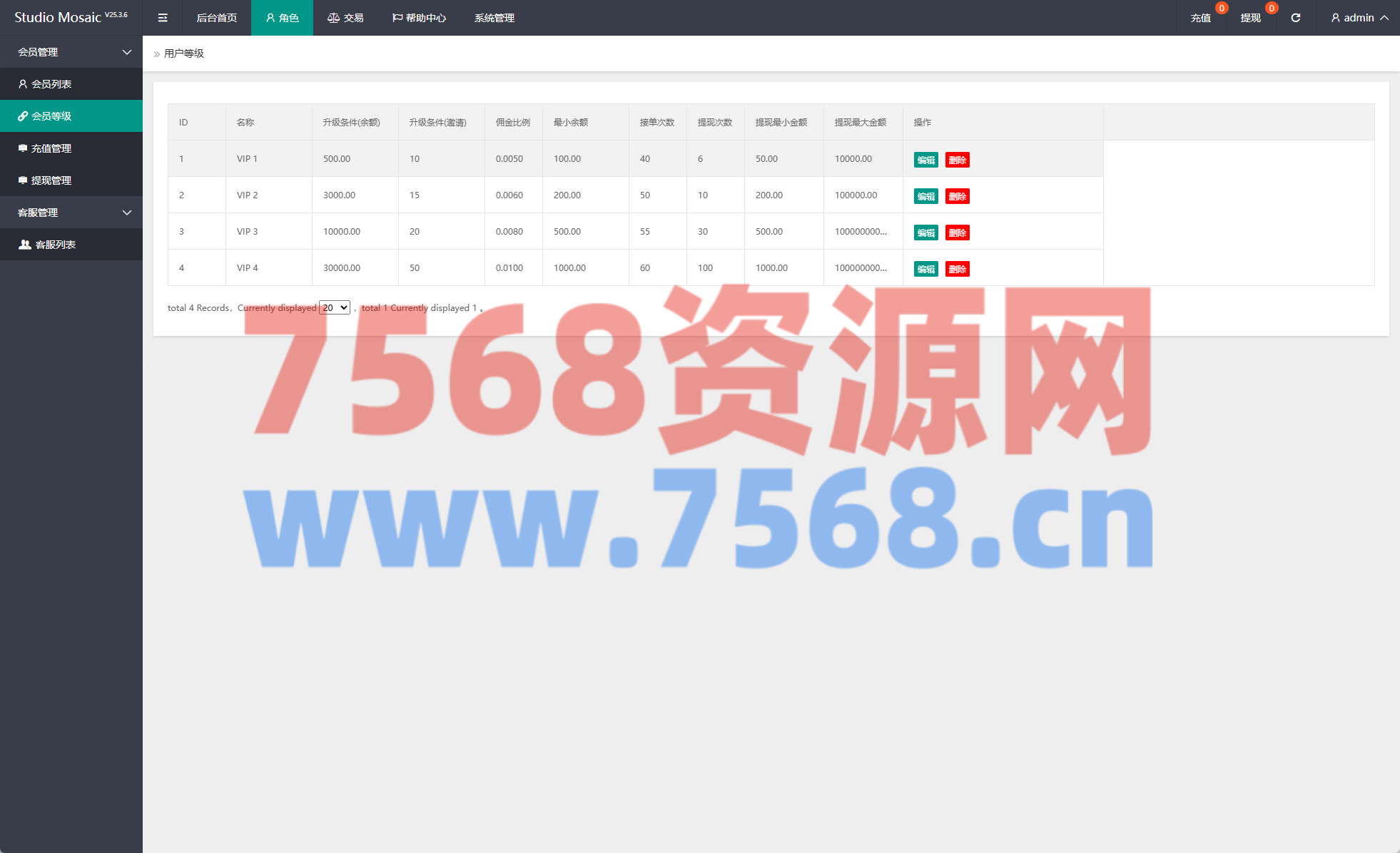Expand the admin user menu
This screenshot has width=1400, height=853.
(1359, 18)
